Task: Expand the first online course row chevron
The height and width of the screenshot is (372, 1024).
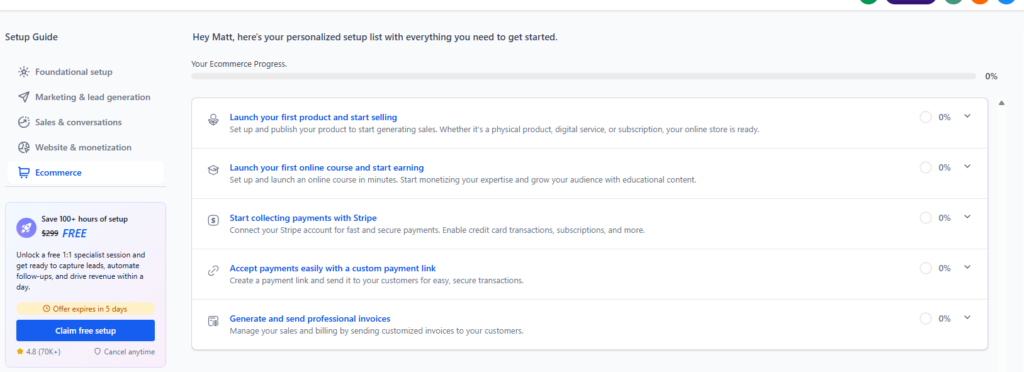Action: tap(967, 166)
